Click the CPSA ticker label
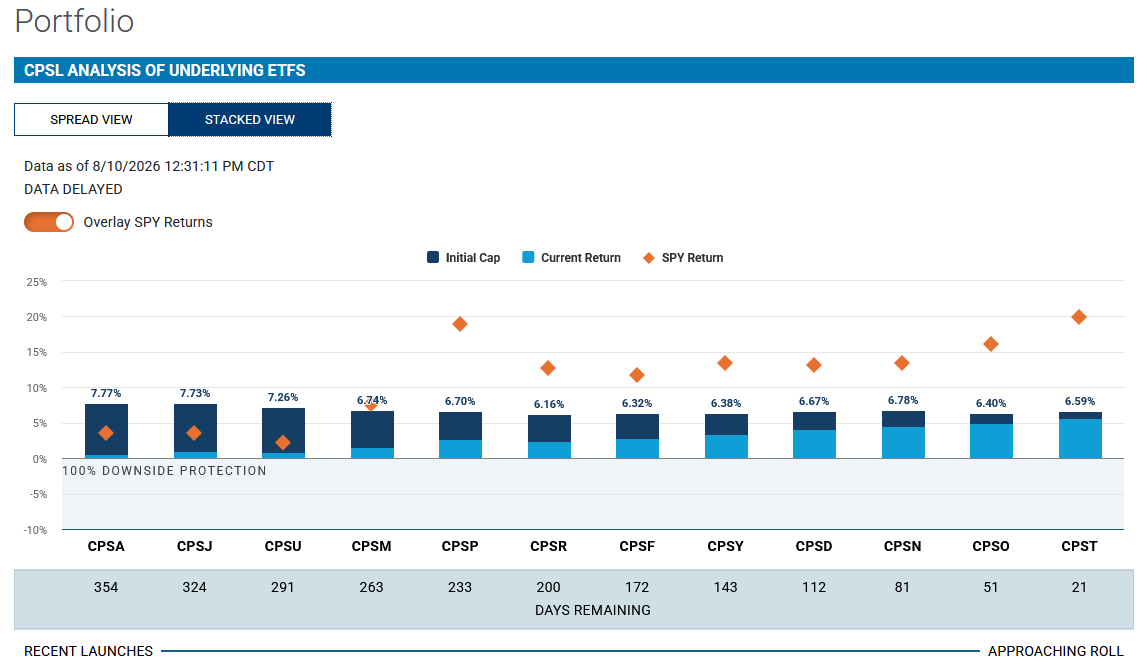The height and width of the screenshot is (669, 1147). (x=106, y=546)
